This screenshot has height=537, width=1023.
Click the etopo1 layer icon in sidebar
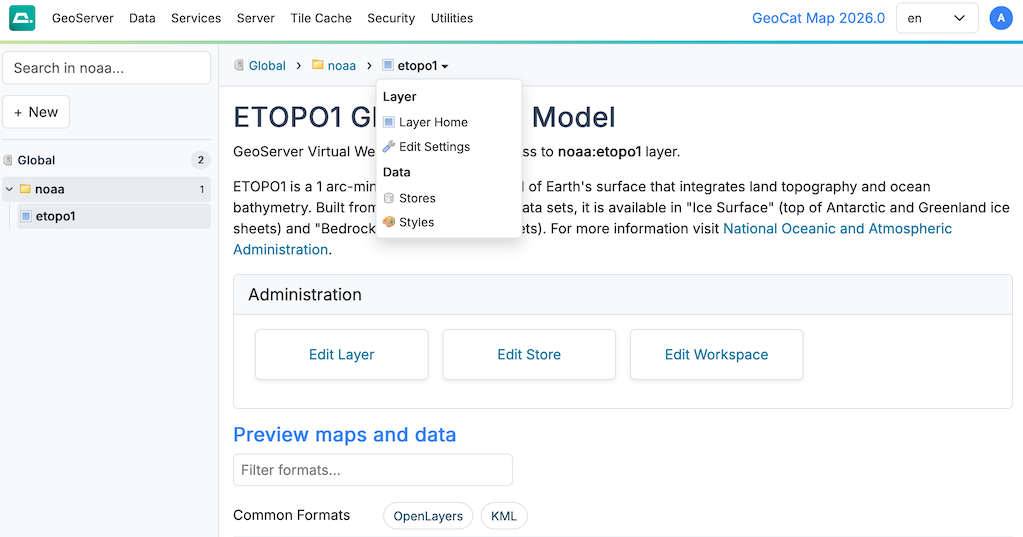pos(26,216)
